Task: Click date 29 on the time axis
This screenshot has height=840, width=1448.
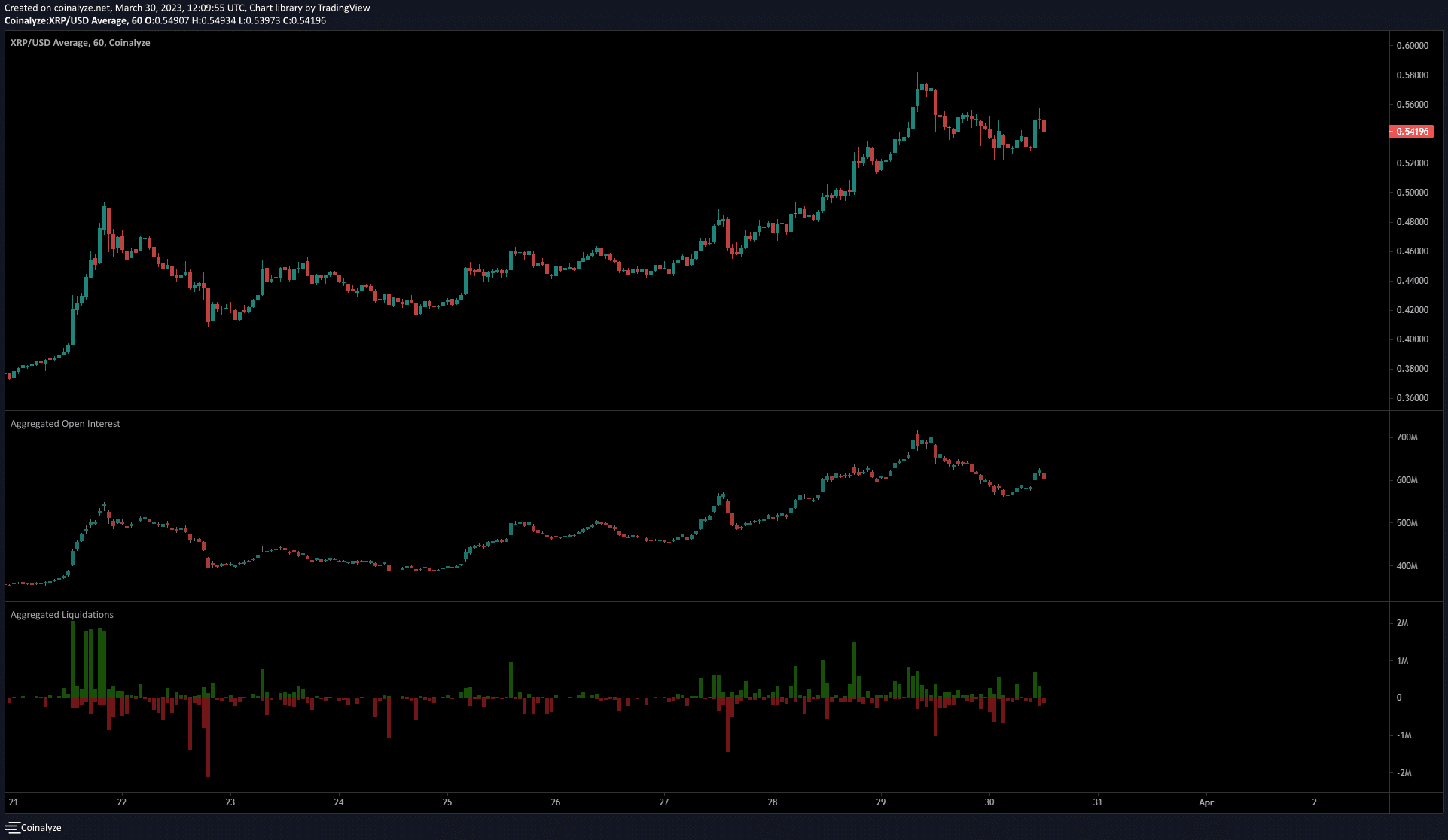Action: click(x=881, y=802)
